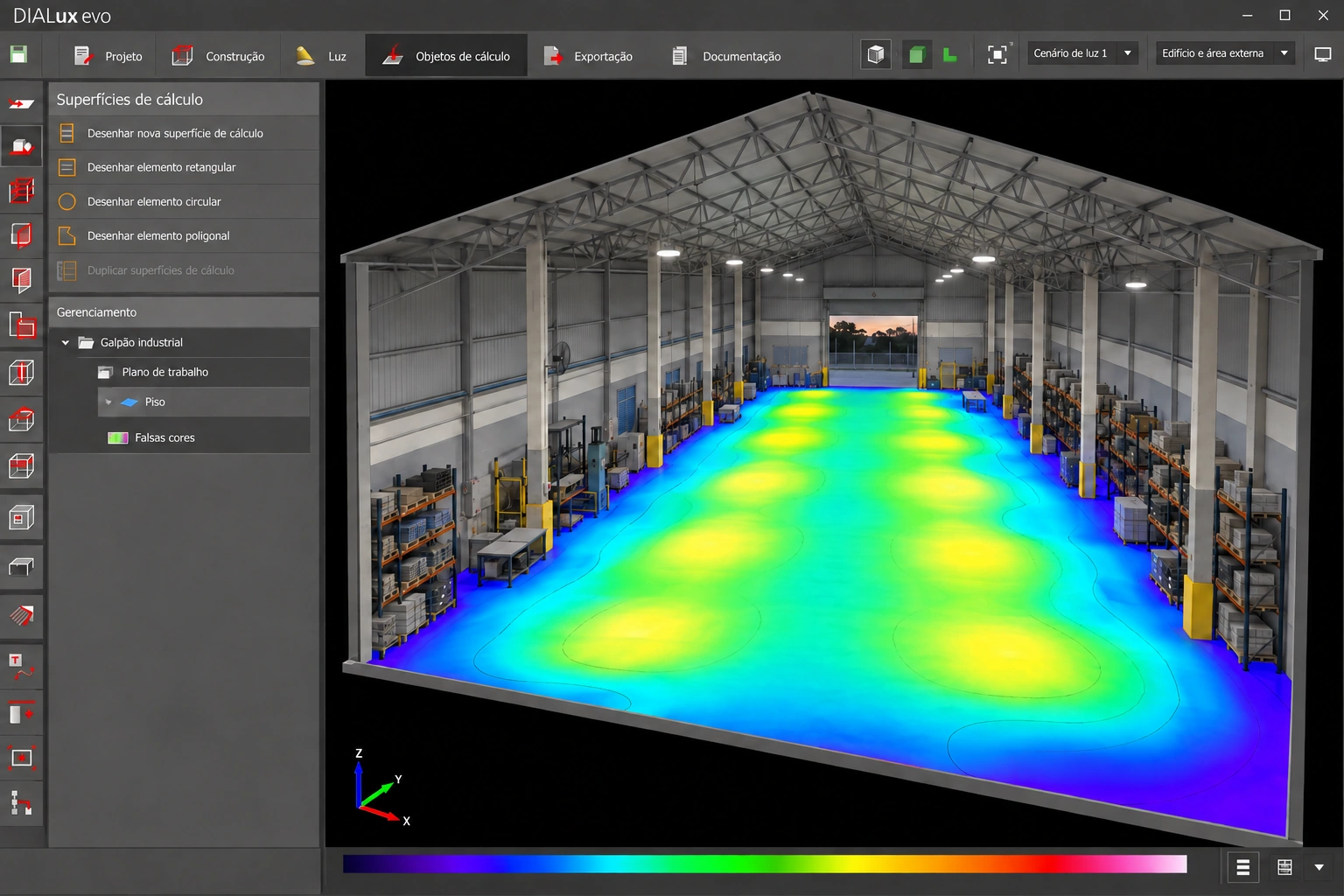Click the false color scale bar
The image size is (1344, 896).
pos(765,864)
